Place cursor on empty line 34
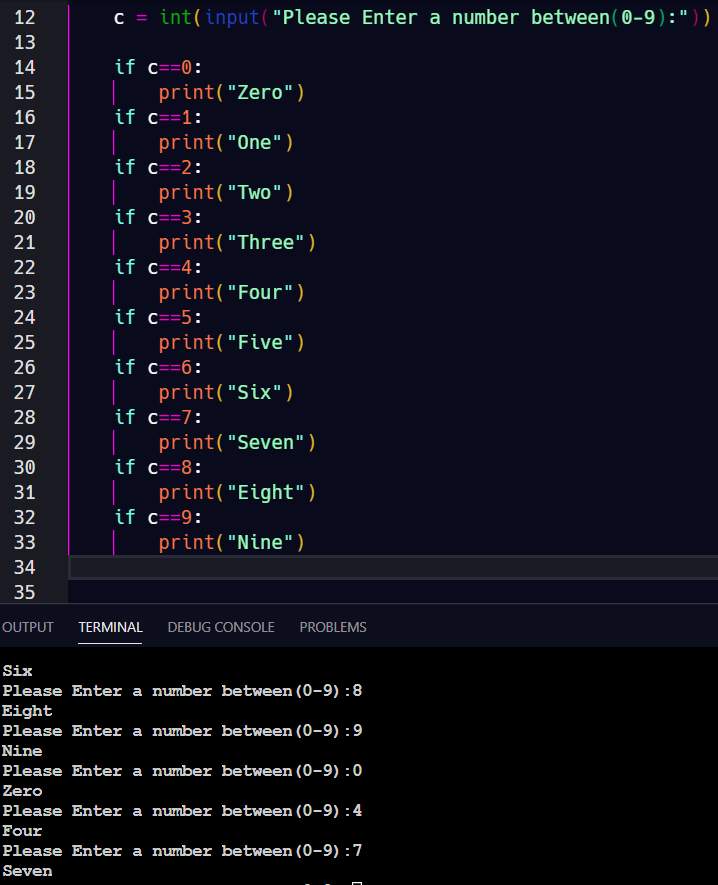The height and width of the screenshot is (885, 718). tap(390, 567)
